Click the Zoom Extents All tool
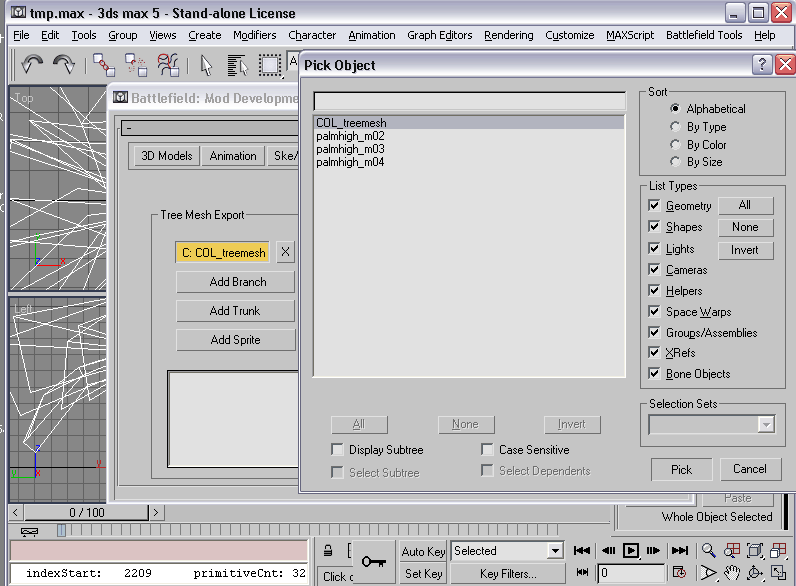The image size is (796, 586). click(x=778, y=550)
